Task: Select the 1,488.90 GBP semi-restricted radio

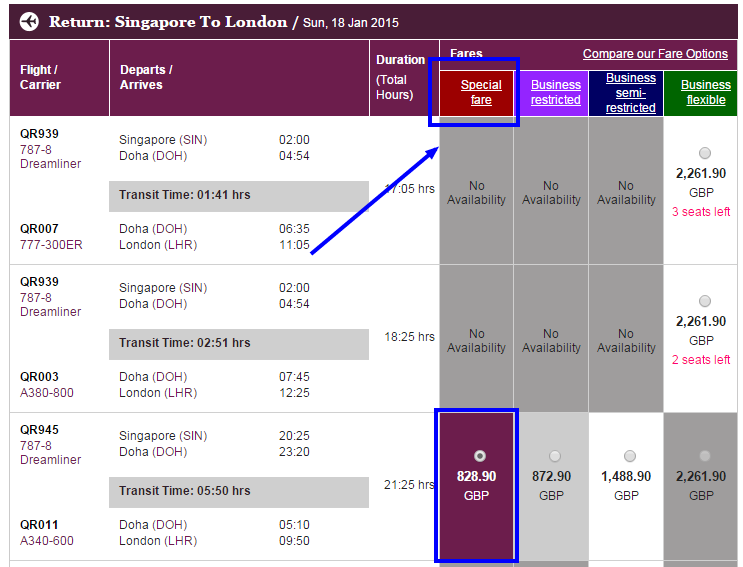Action: [x=629, y=456]
